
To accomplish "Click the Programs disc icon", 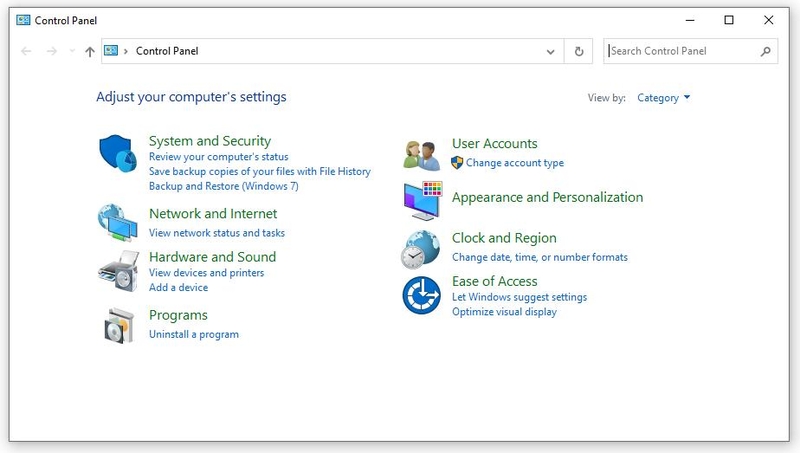I will pos(119,325).
